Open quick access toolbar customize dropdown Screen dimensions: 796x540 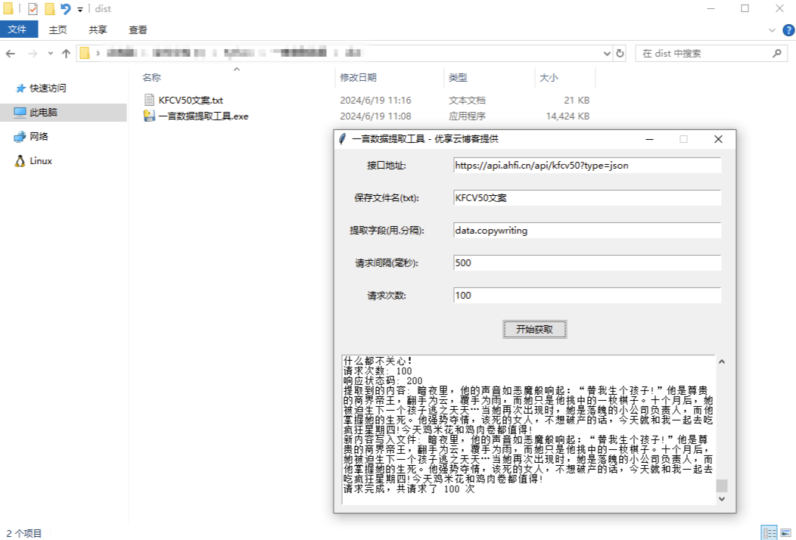pos(79,9)
